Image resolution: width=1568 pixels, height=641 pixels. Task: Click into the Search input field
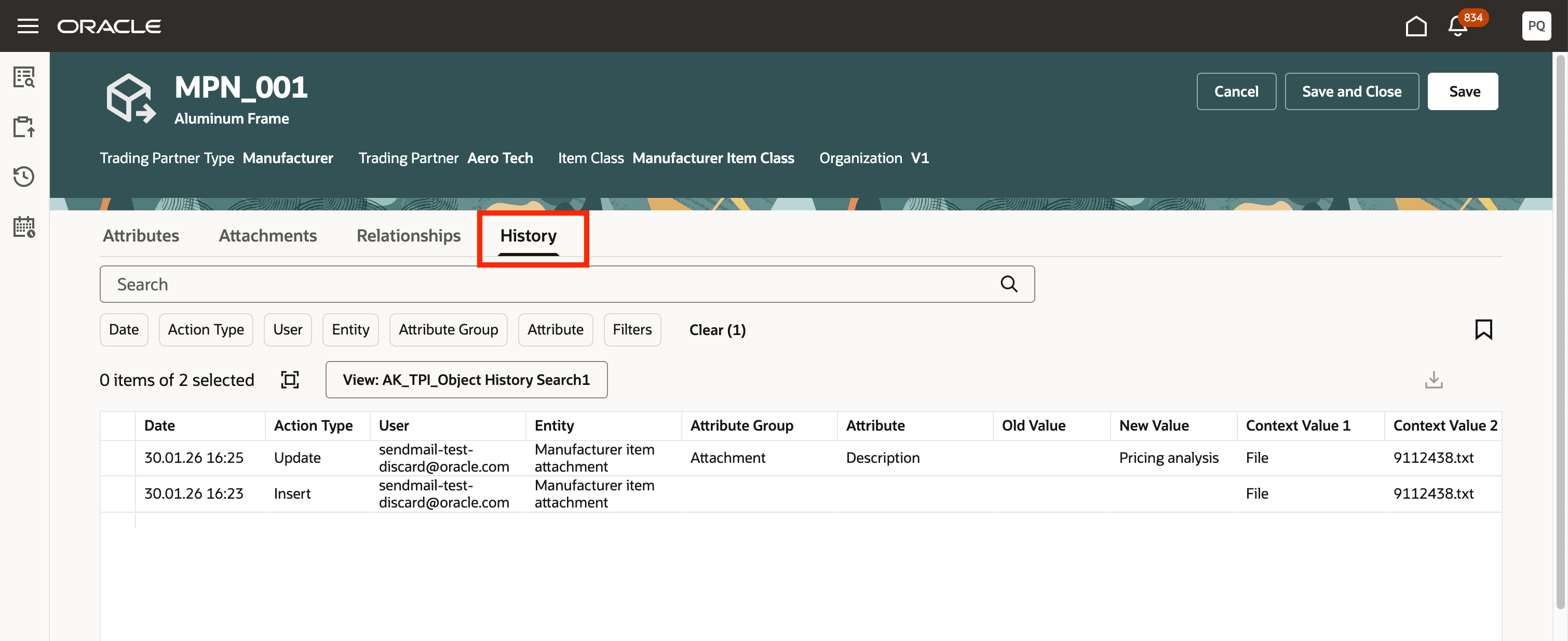[548, 284]
